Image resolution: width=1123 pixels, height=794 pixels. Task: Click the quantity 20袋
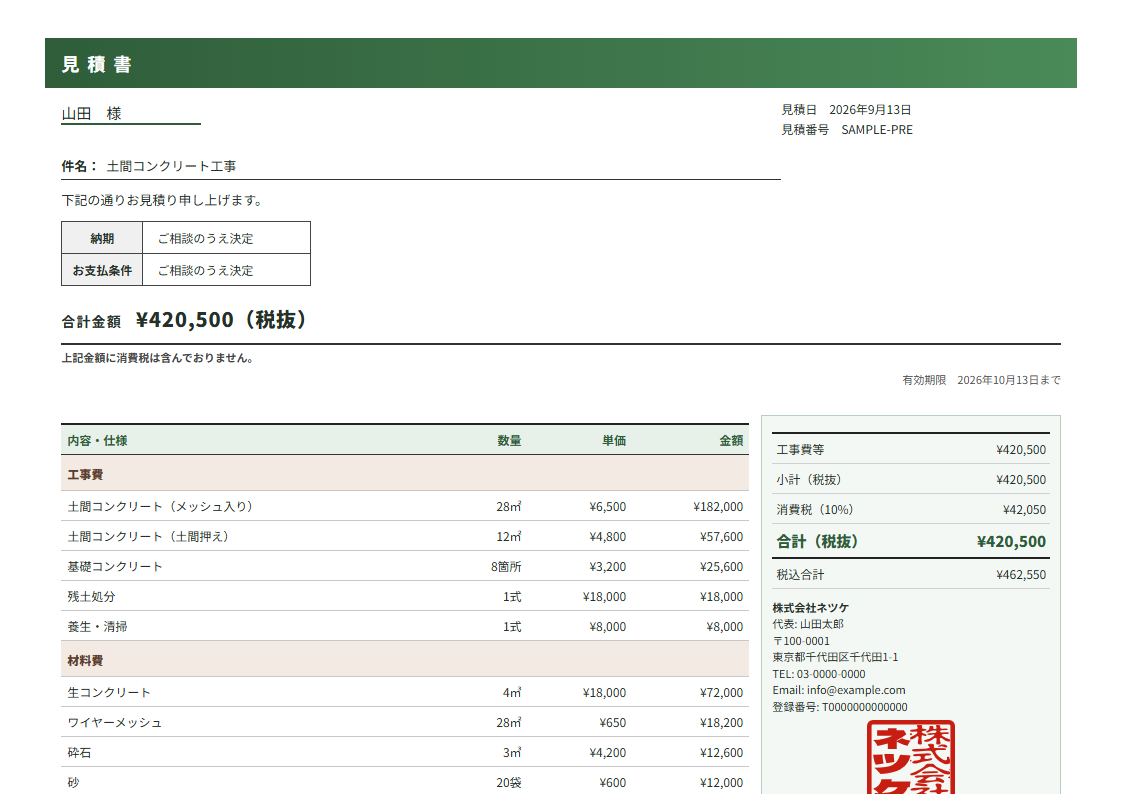point(509,783)
